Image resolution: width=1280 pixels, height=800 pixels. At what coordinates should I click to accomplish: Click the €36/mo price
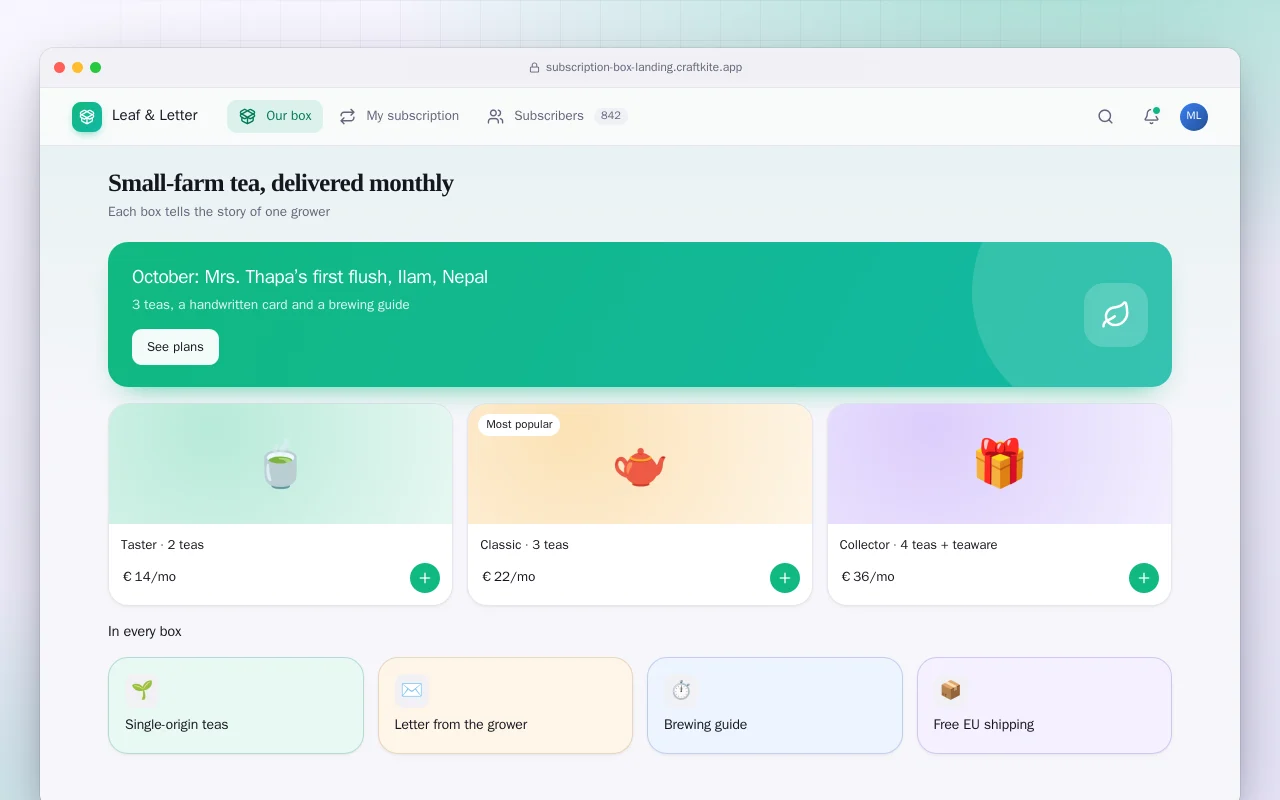[x=868, y=577]
